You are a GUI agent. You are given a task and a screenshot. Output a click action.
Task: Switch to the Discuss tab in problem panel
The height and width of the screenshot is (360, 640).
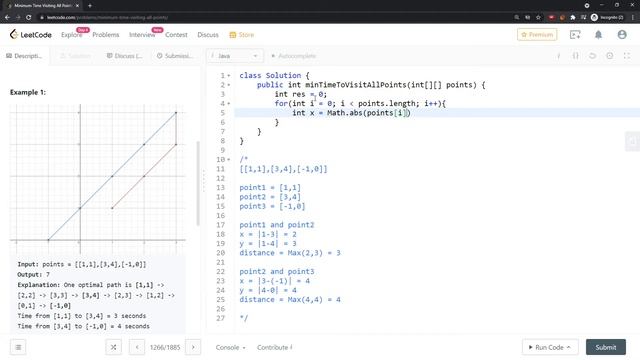click(x=124, y=56)
